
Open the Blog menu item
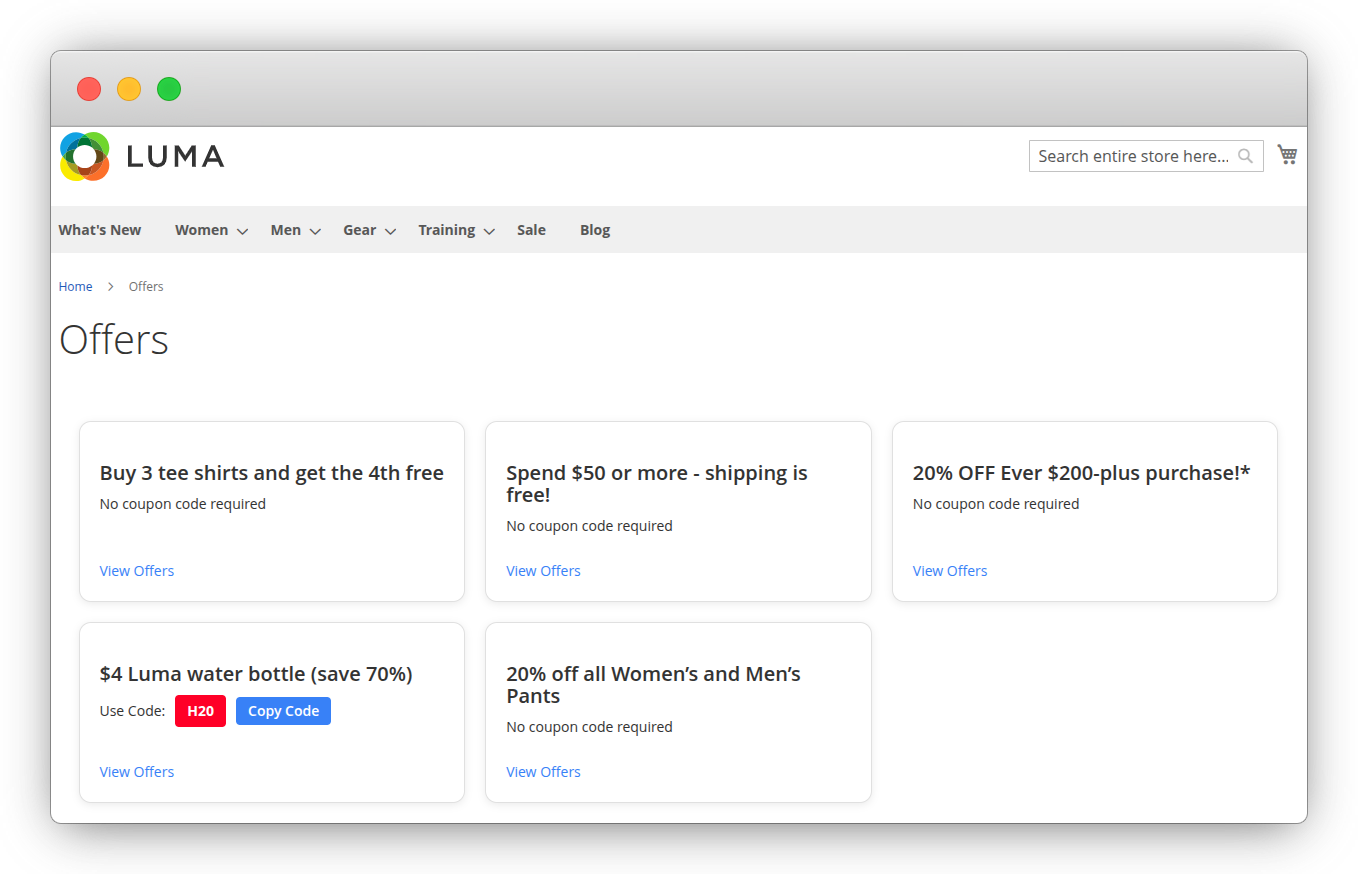[x=595, y=230]
